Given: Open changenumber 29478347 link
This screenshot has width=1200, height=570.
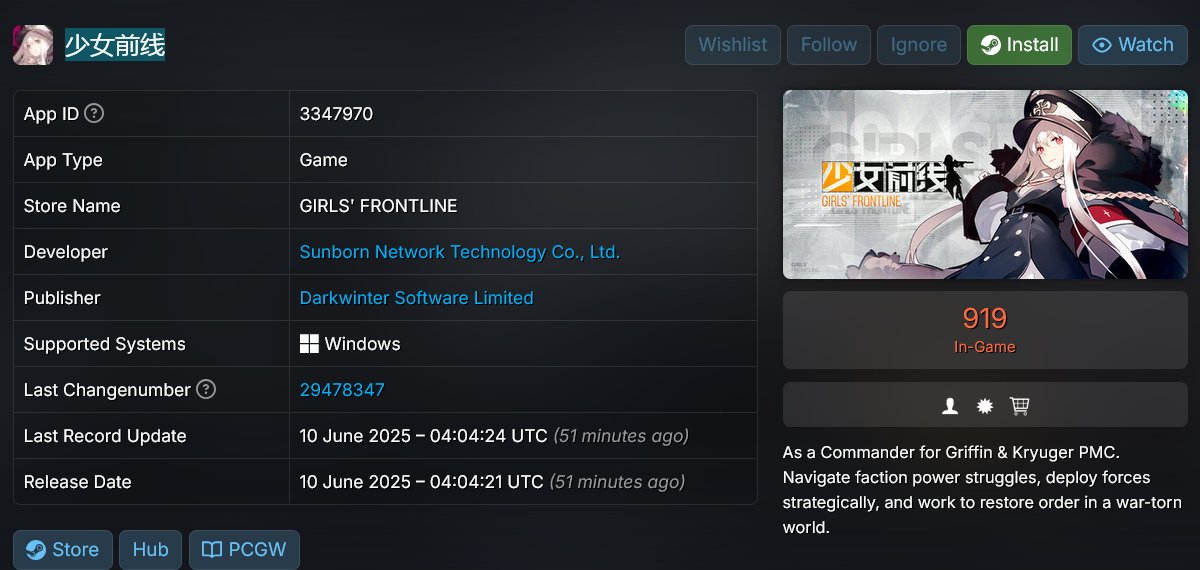Looking at the screenshot, I should pos(342,390).
